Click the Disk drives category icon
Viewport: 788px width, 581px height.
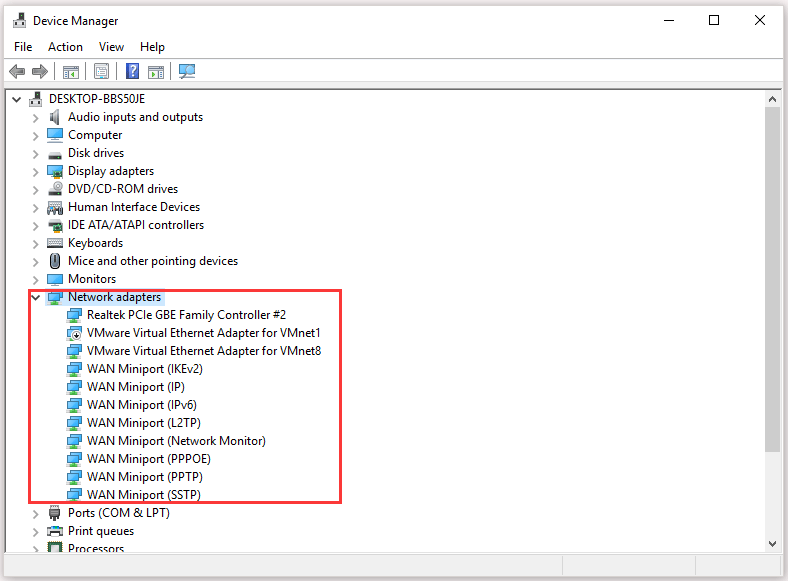click(x=55, y=154)
